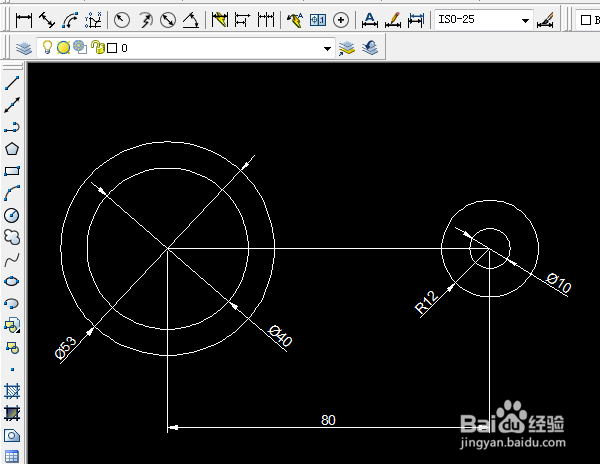Toggle freeze sun icon for layer 0

[64, 48]
